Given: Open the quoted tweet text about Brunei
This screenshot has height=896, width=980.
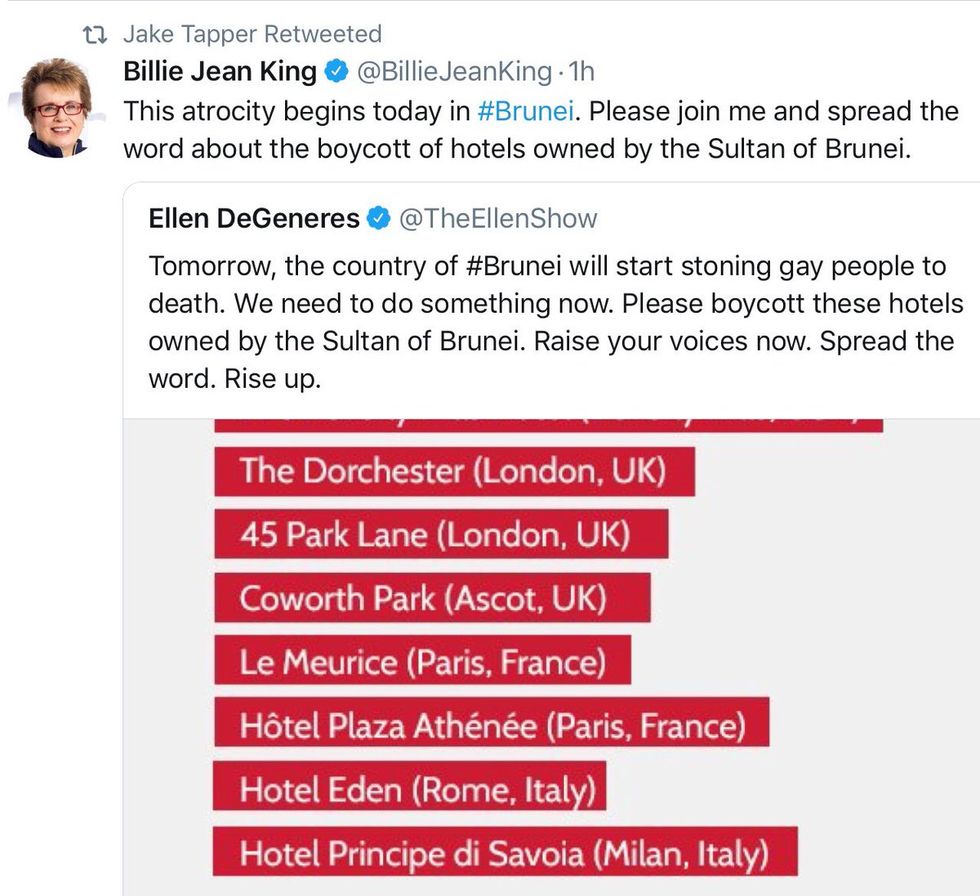Looking at the screenshot, I should coord(556,322).
